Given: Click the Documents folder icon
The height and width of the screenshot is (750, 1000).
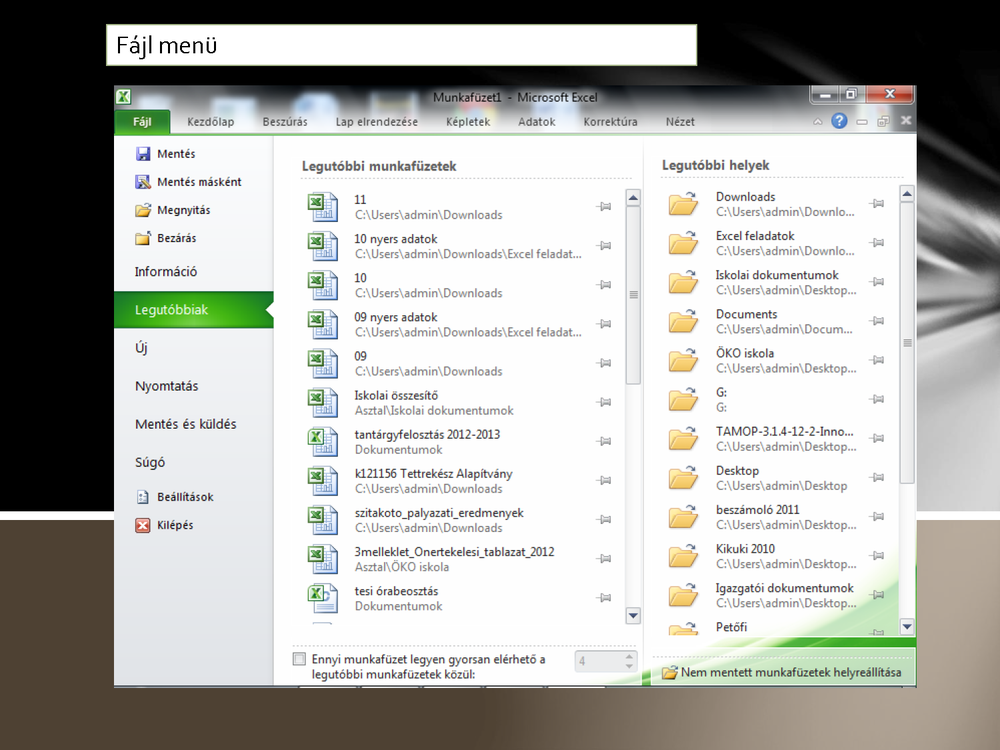Looking at the screenshot, I should (x=683, y=321).
